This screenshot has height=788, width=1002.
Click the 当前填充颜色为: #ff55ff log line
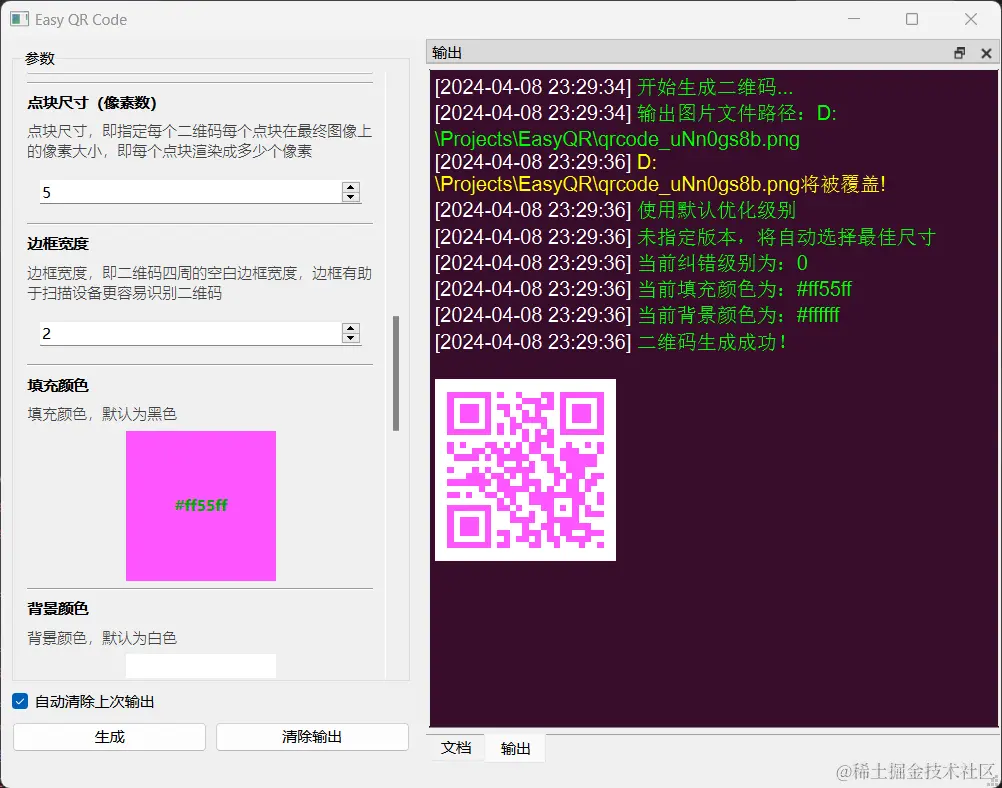pos(643,289)
